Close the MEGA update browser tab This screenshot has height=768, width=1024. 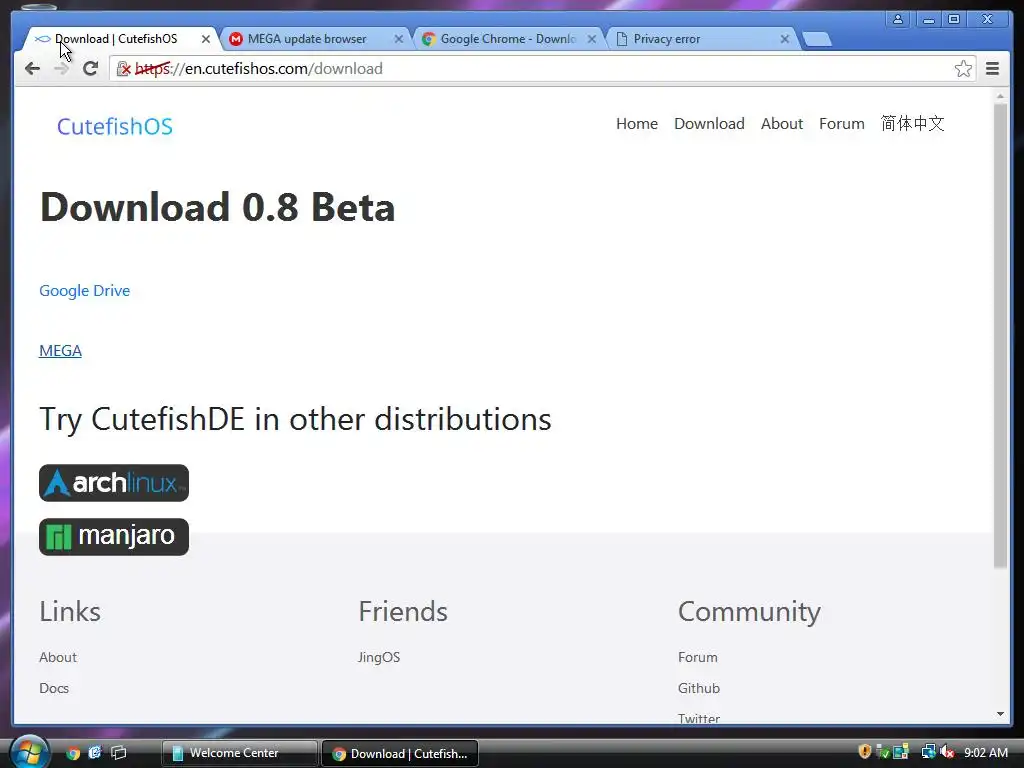(x=398, y=39)
